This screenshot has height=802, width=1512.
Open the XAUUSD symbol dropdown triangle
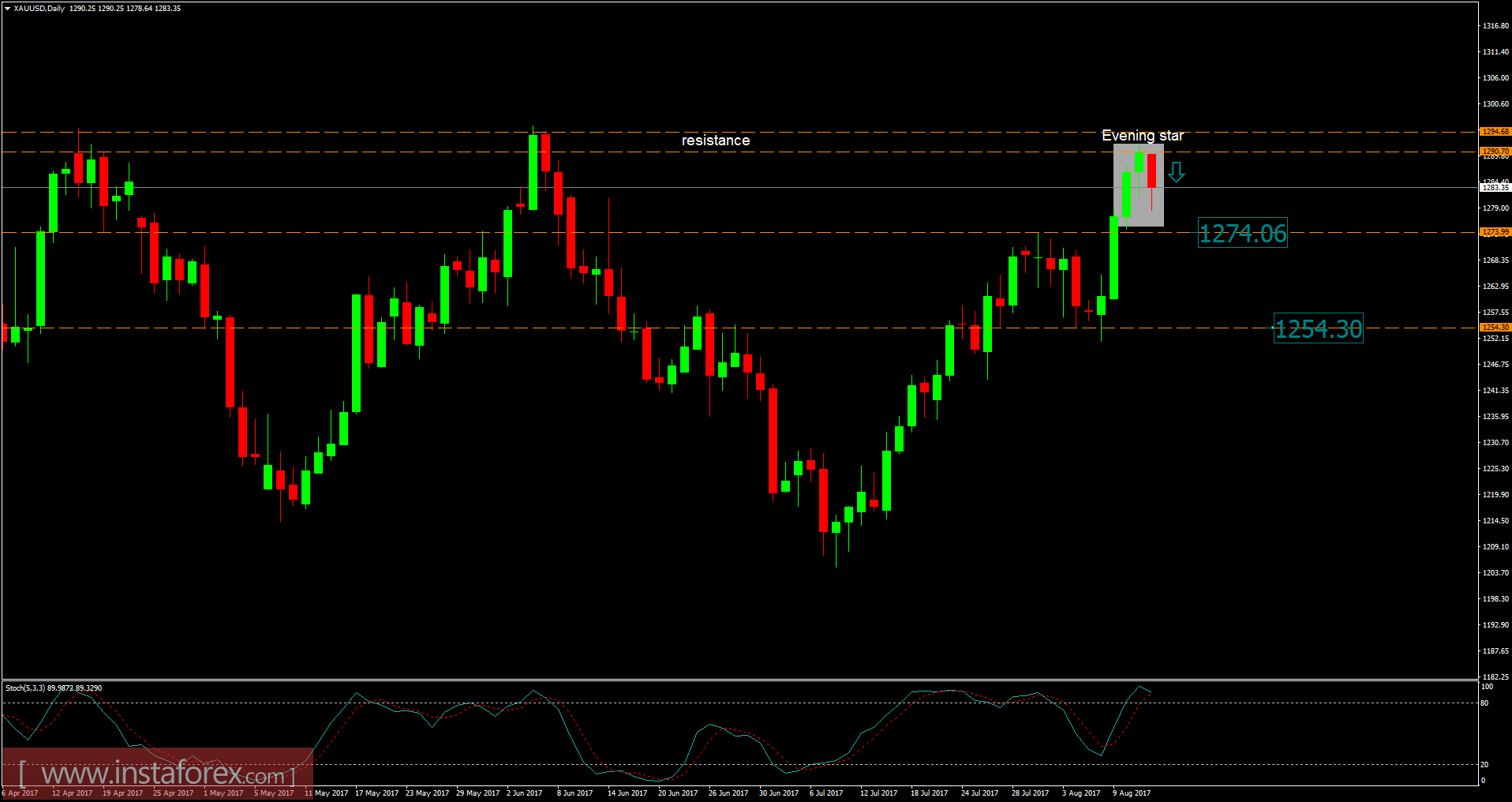(6, 8)
